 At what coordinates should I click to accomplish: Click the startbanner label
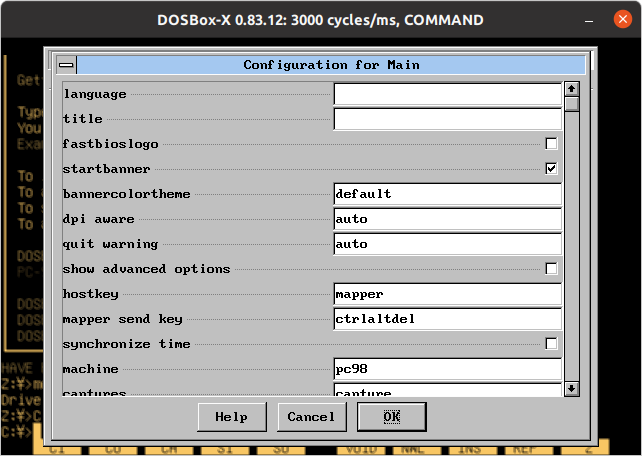pyautogui.click(x=106, y=169)
